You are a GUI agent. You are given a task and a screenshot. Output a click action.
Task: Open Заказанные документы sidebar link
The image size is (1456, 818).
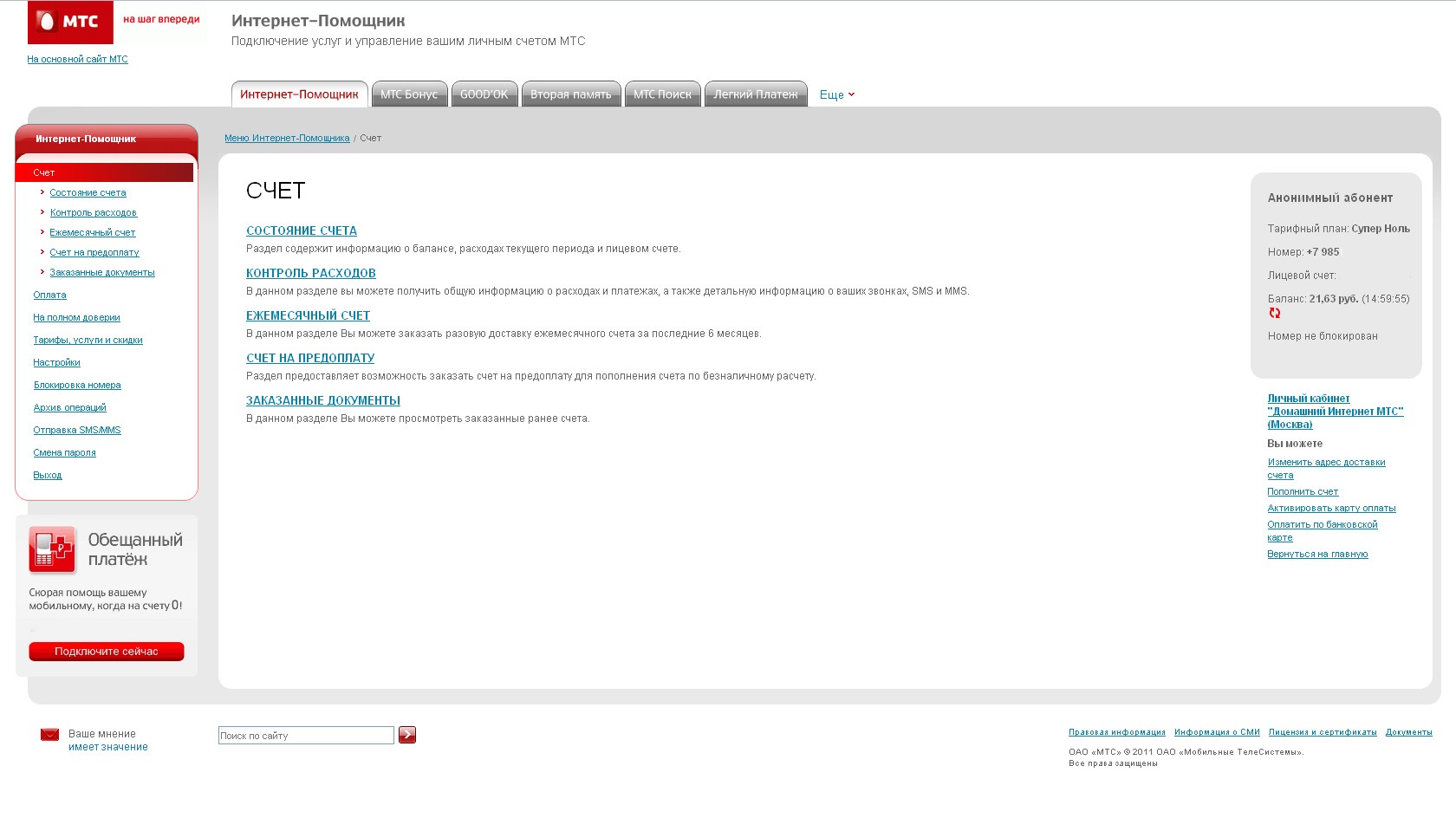tap(102, 272)
